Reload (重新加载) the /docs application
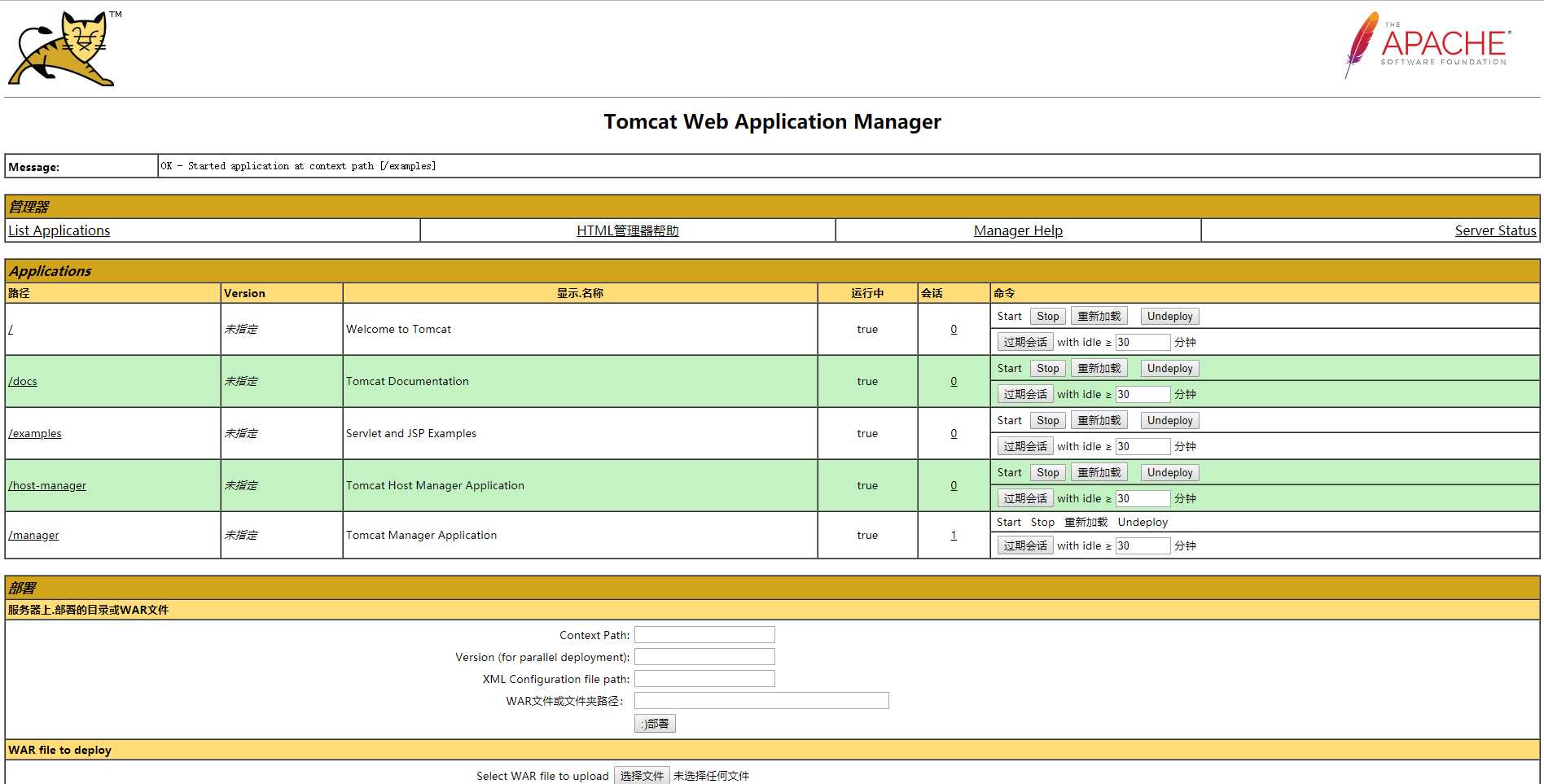This screenshot has width=1544, height=784. pyautogui.click(x=1099, y=368)
